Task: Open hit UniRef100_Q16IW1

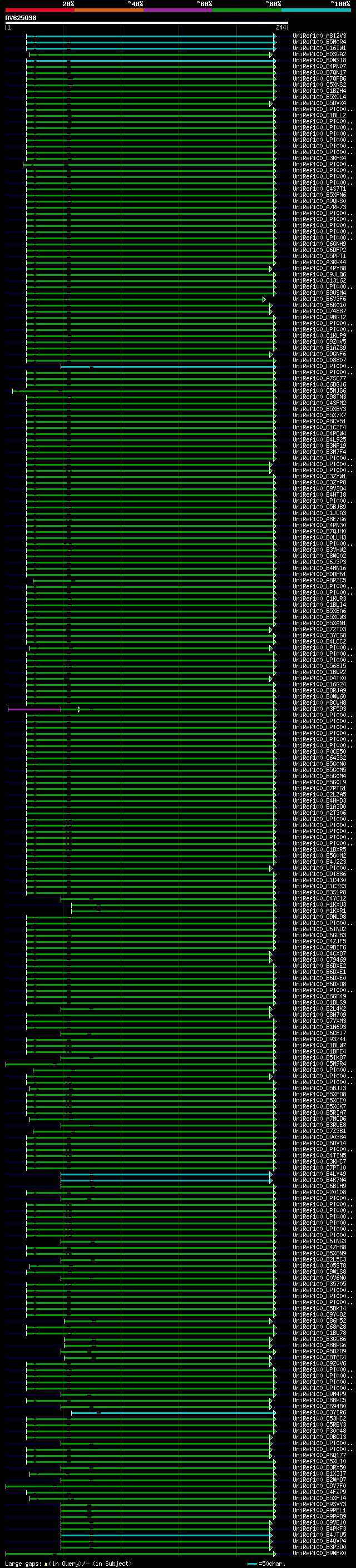Action: click(x=319, y=48)
